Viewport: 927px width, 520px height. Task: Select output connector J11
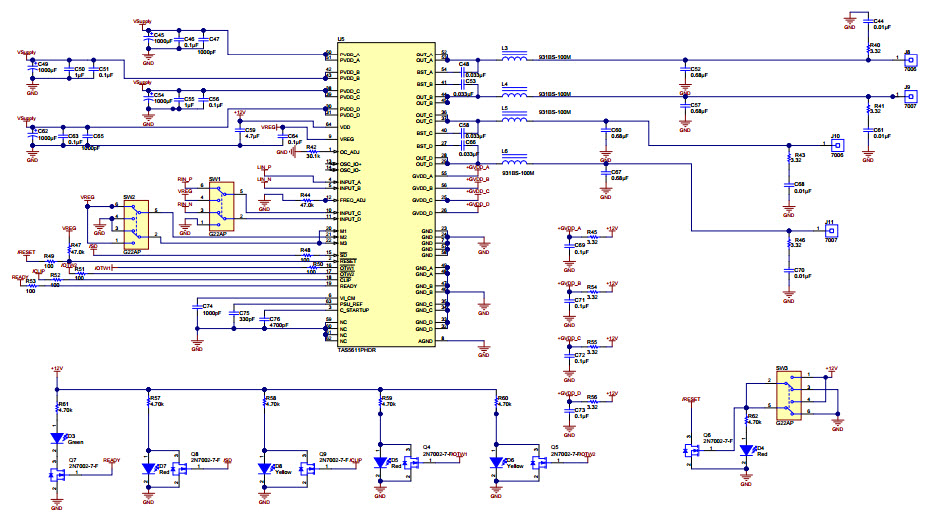tap(830, 231)
